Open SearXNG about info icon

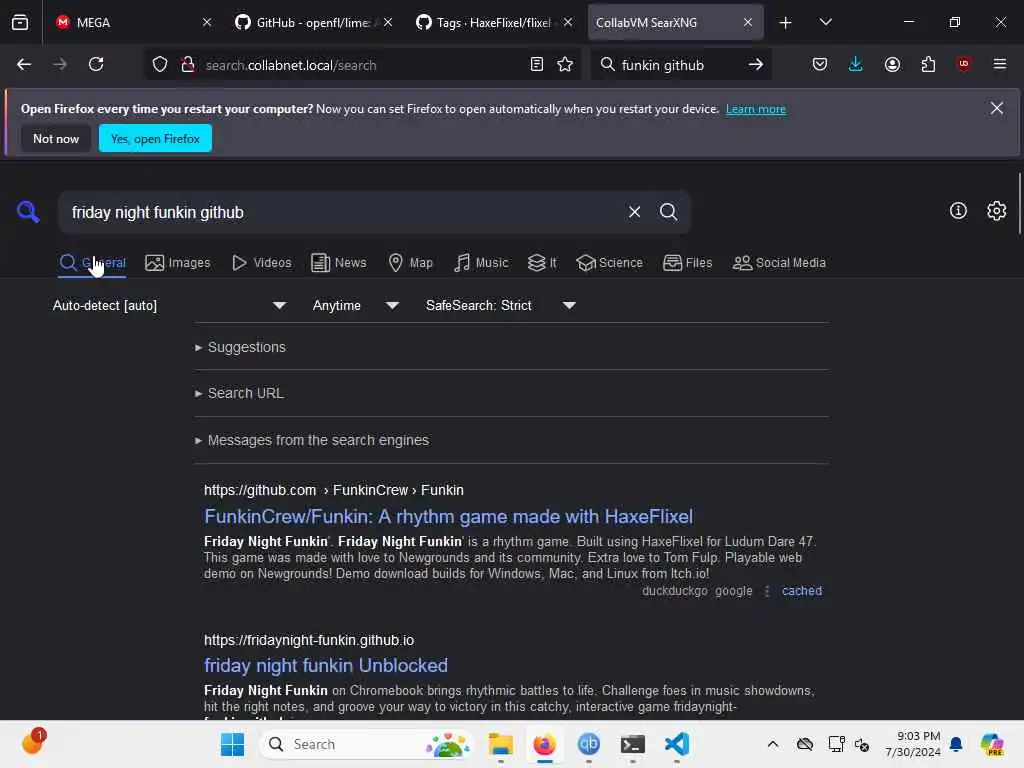pos(957,210)
